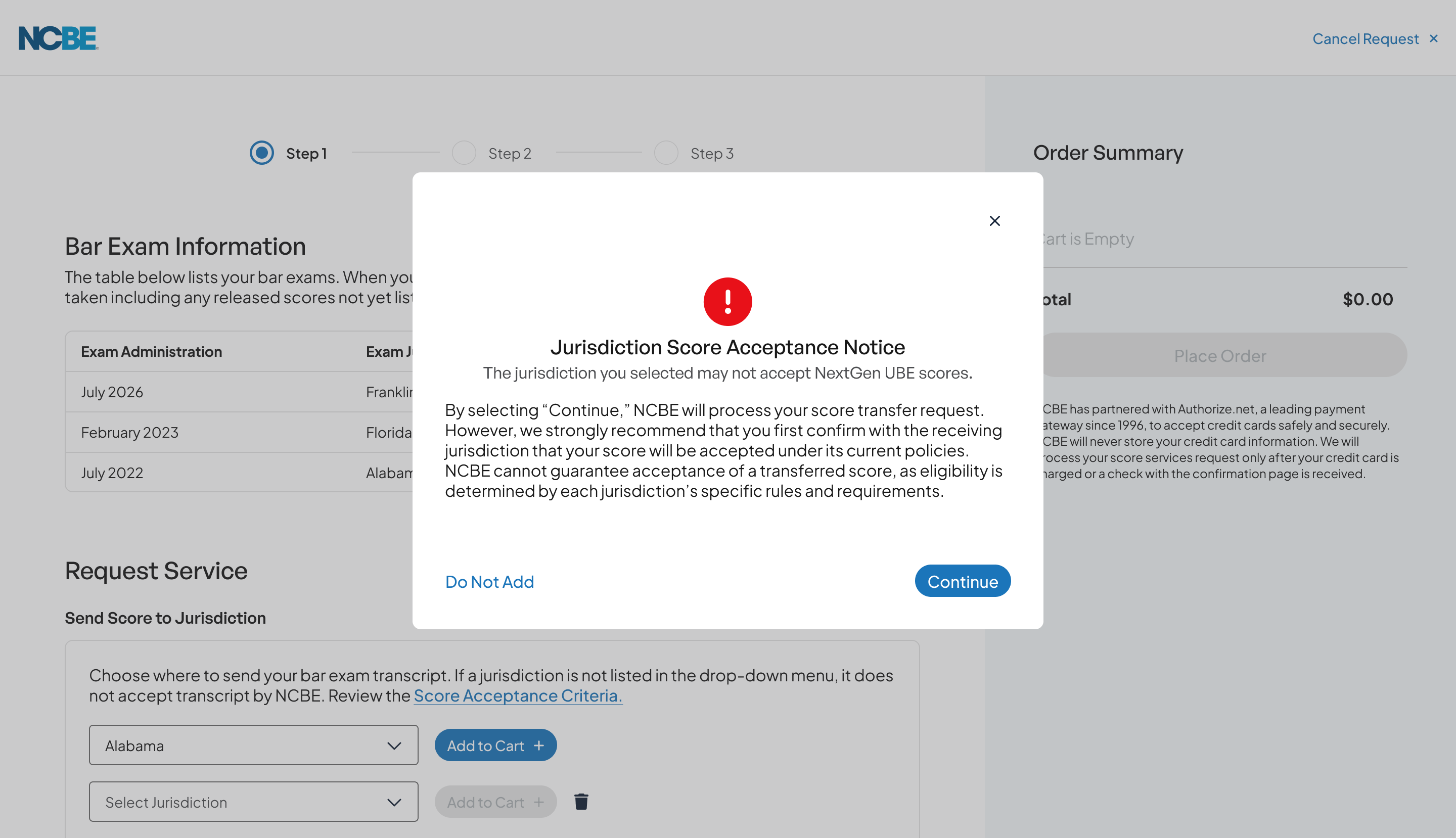Choose Do Not Add in the dialog
This screenshot has width=1456, height=838.
[x=489, y=582]
